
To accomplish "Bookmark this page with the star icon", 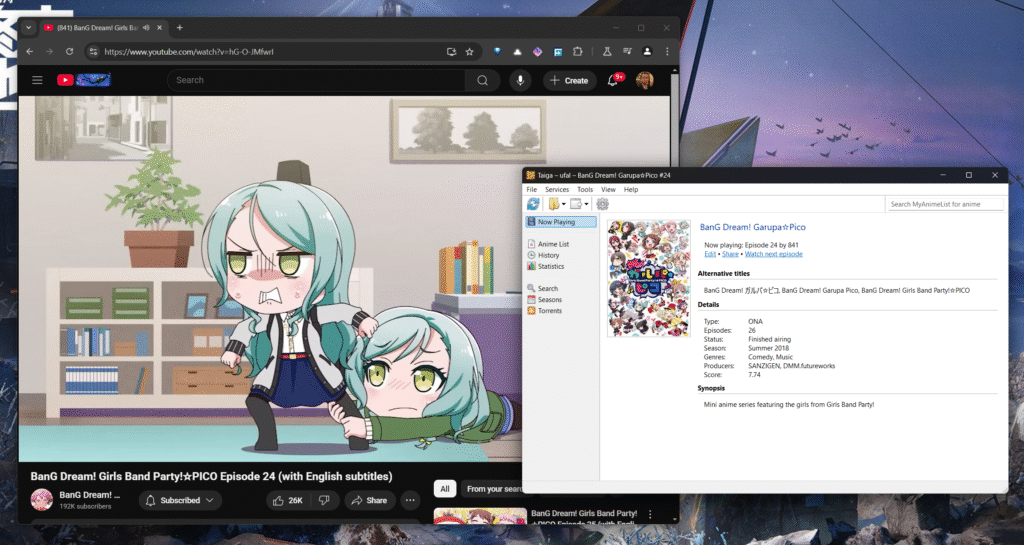I will [470, 52].
